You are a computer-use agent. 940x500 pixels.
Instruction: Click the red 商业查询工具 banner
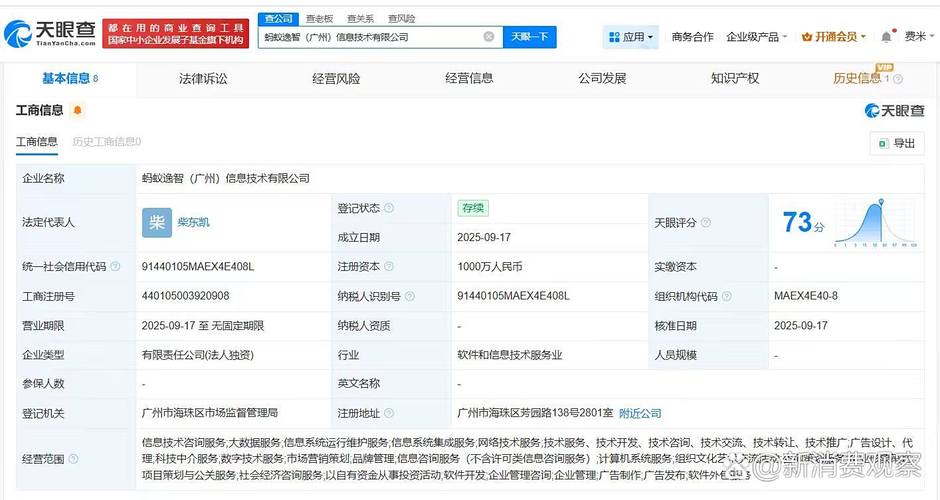(176, 34)
